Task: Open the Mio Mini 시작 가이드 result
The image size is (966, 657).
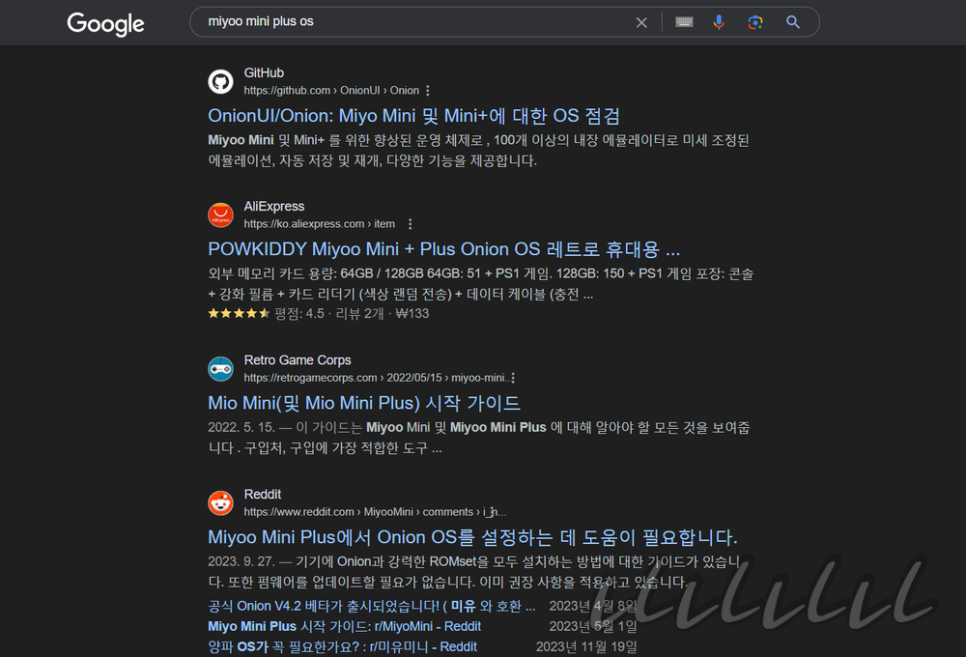Action: [363, 403]
